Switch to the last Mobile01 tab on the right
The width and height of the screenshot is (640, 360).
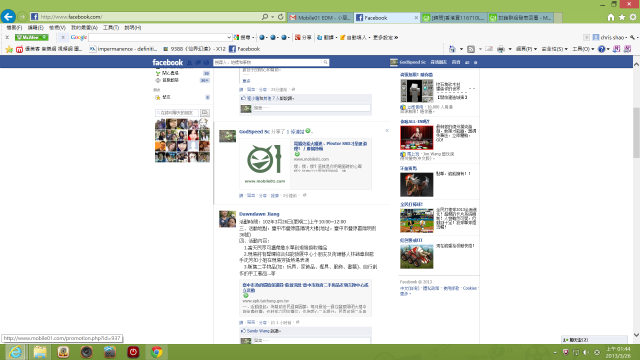click(x=521, y=18)
